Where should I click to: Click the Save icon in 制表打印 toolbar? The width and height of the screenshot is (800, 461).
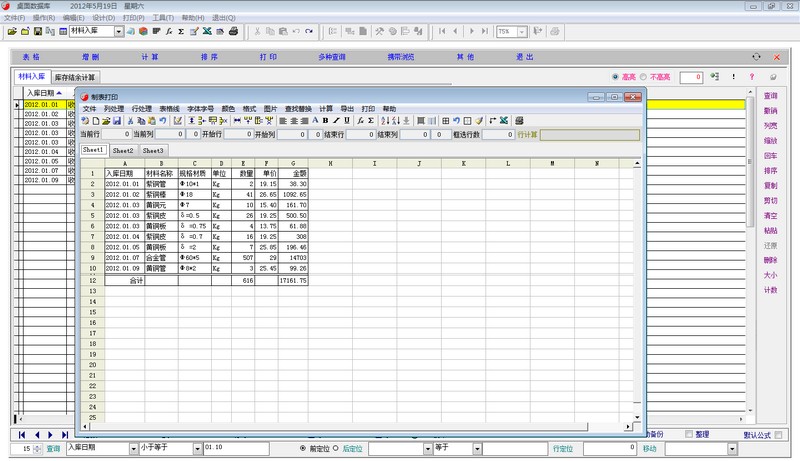[x=117, y=121]
